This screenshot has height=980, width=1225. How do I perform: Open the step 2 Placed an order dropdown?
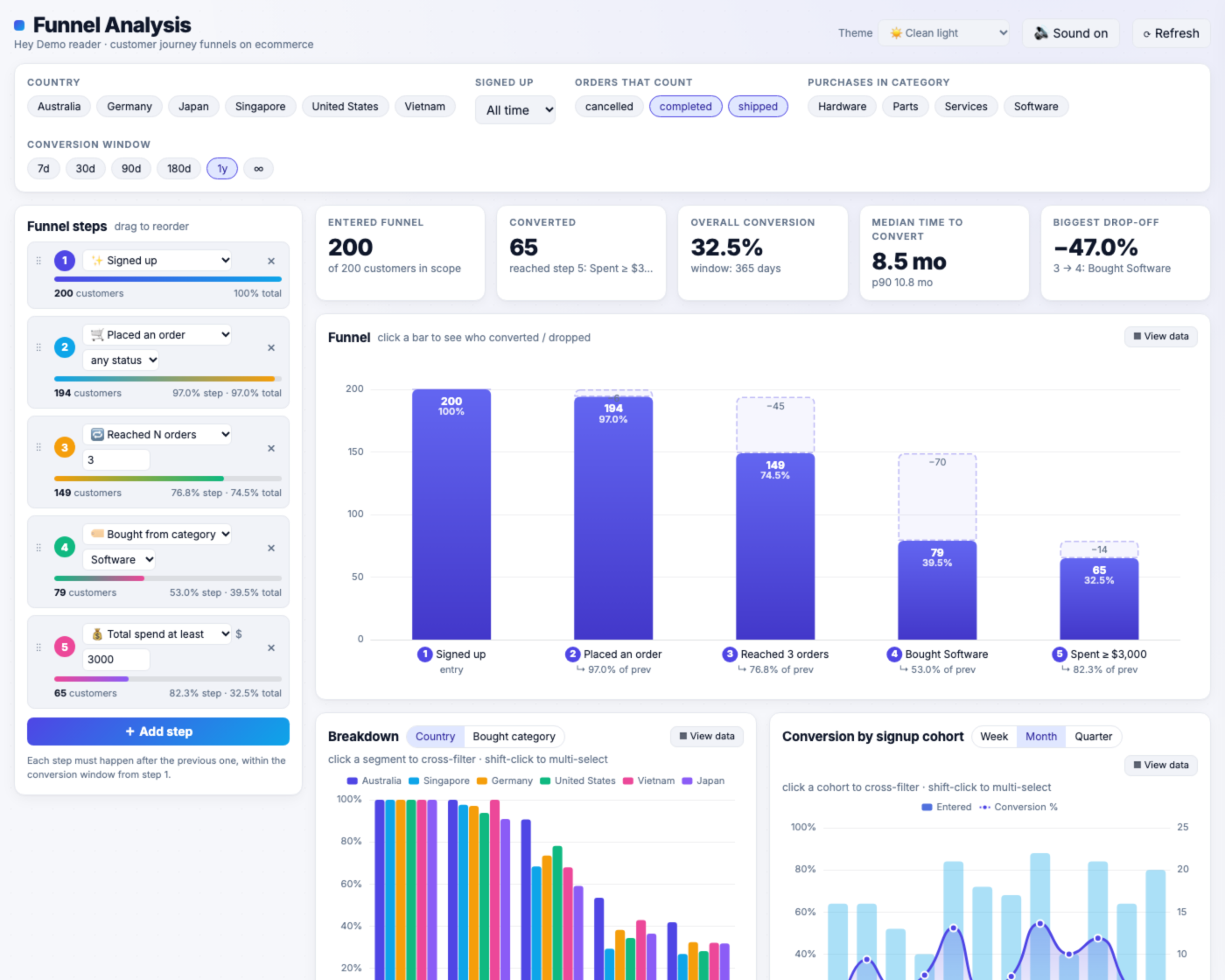[157, 335]
